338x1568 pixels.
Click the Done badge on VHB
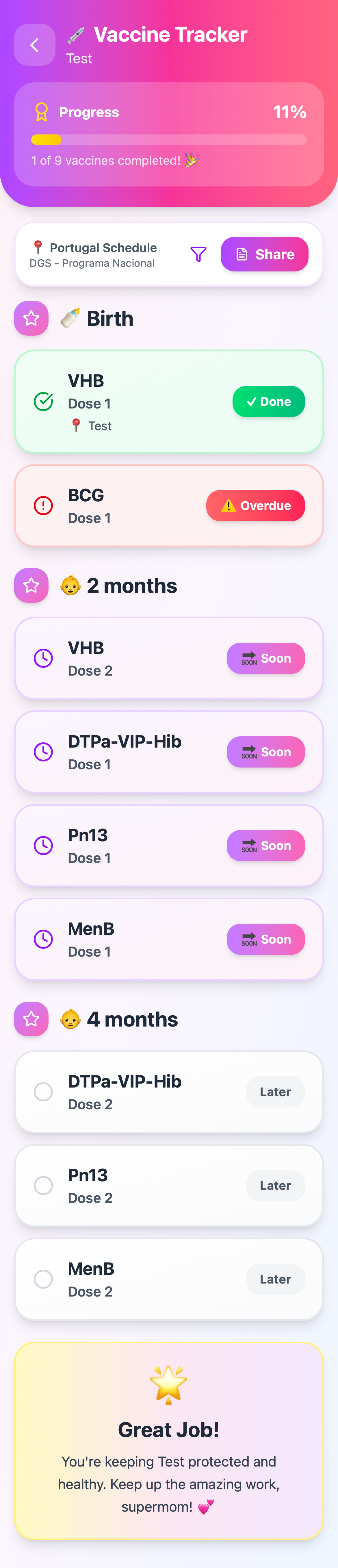268,402
